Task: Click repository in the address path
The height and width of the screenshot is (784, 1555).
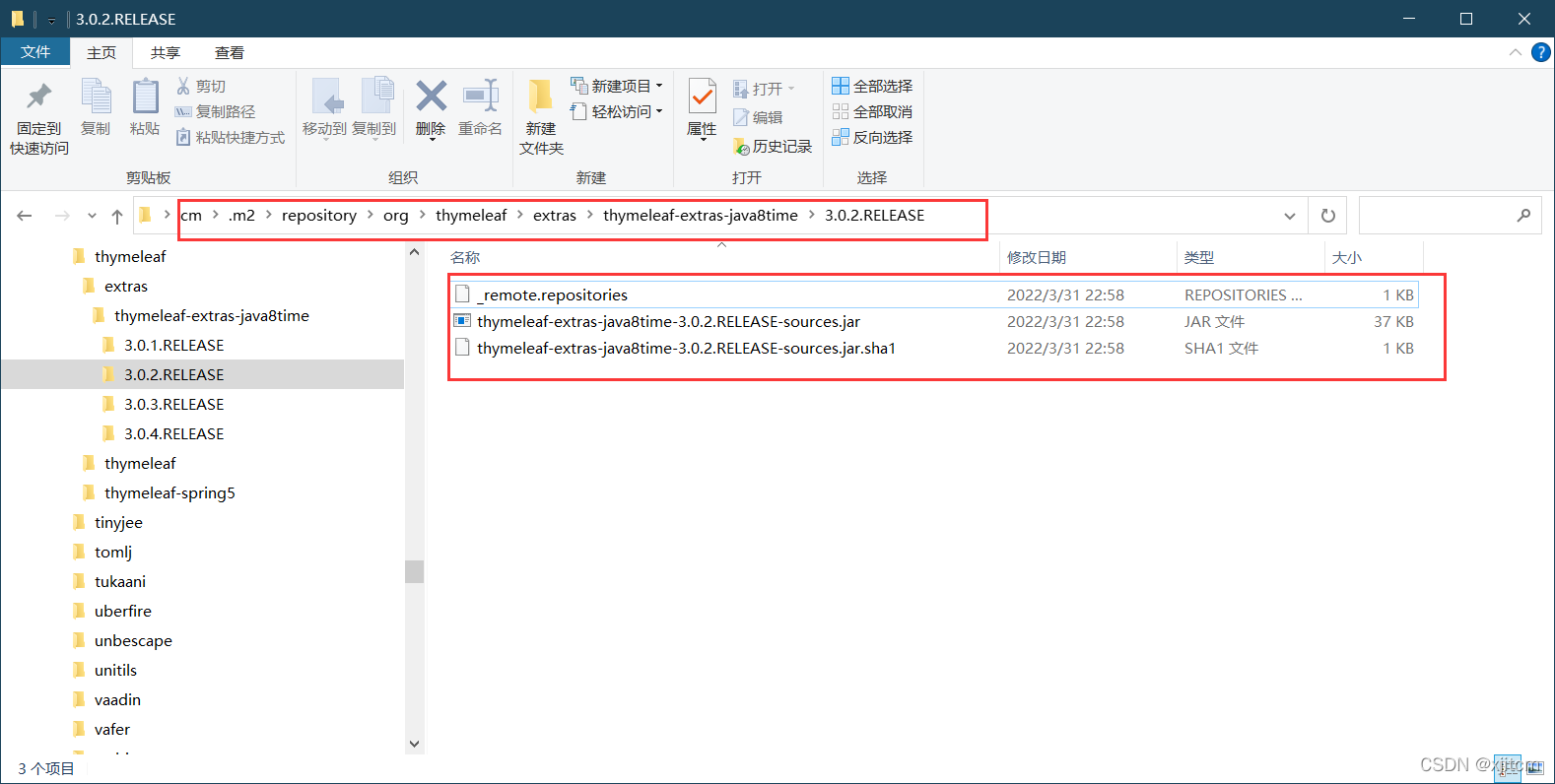Action: (319, 216)
